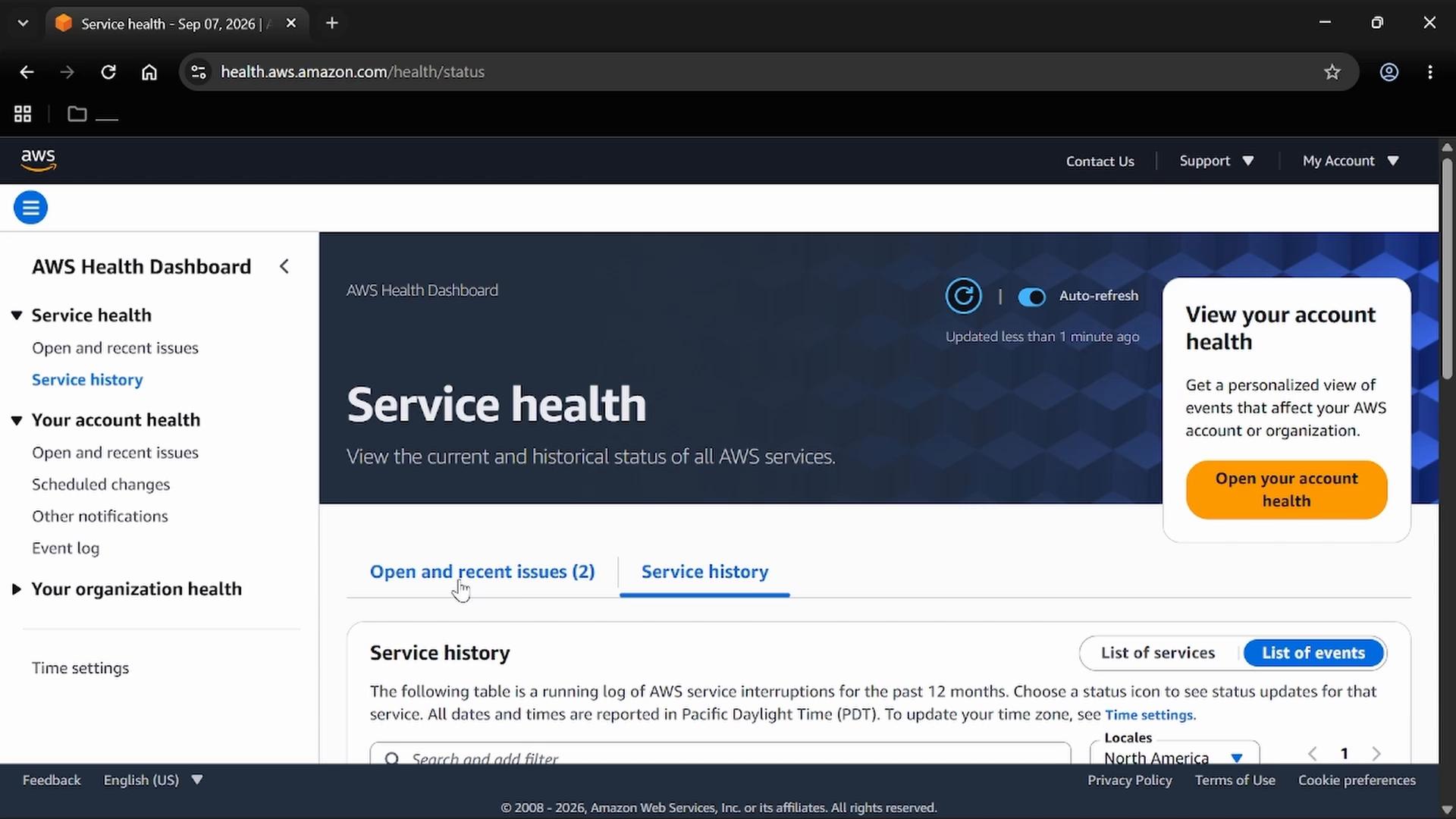Click the AWS Health Dashboard breadcrumb text
1456x819 pixels.
pos(422,290)
